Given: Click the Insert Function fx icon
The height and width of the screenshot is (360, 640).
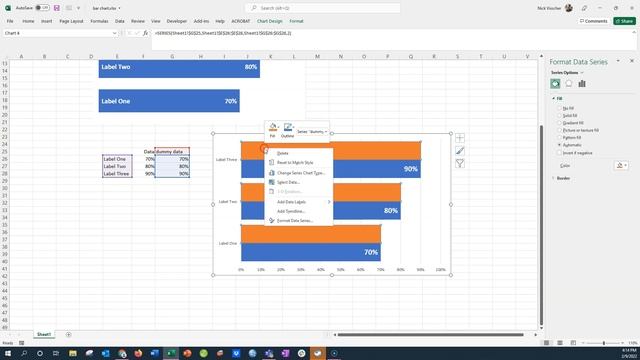Looking at the screenshot, I should (x=145, y=33).
